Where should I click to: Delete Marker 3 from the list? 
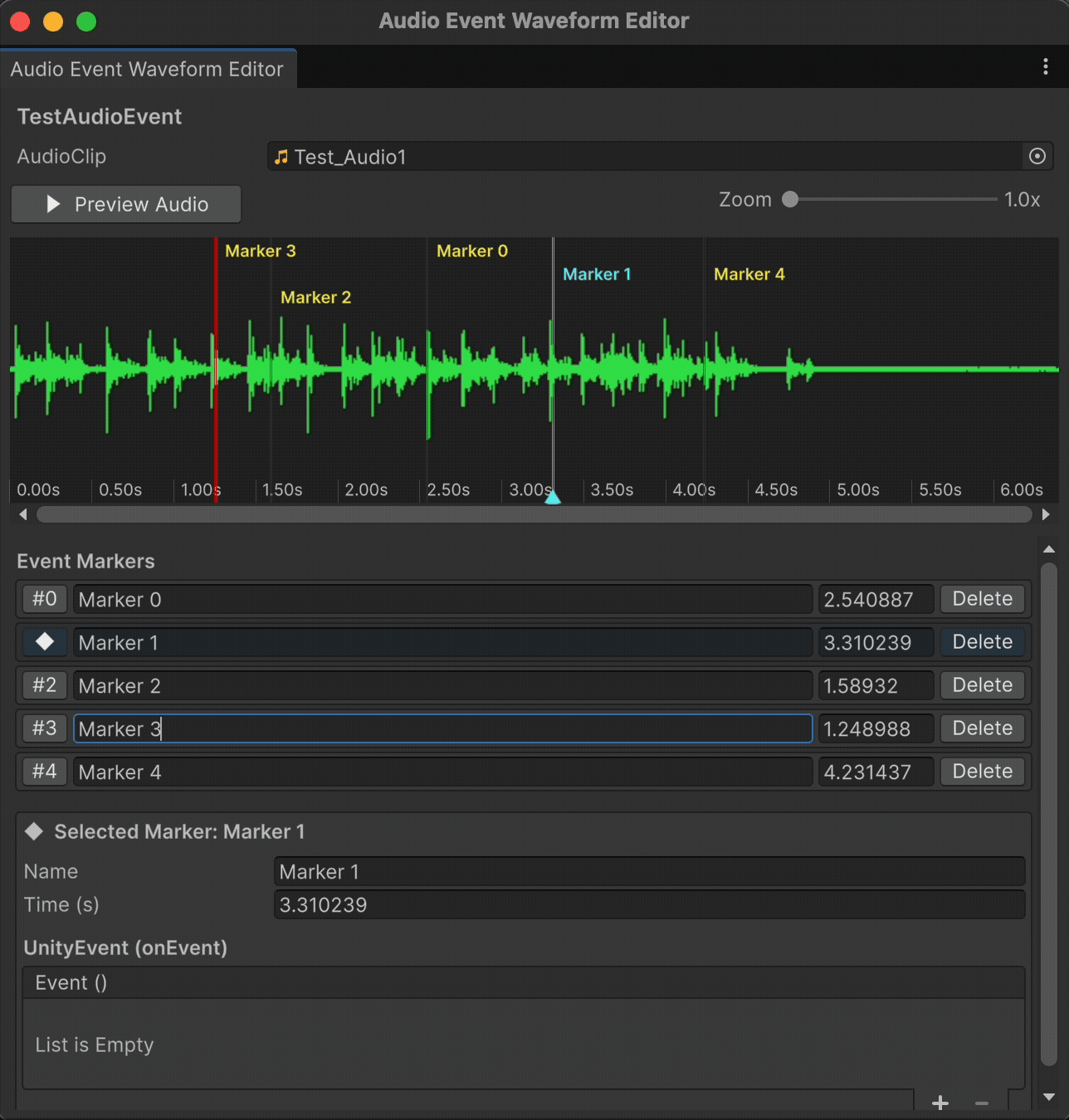click(x=983, y=728)
